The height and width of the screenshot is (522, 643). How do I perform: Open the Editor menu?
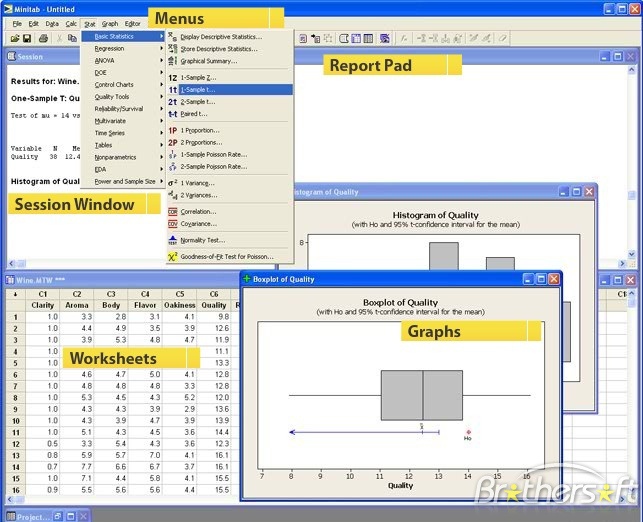pyautogui.click(x=132, y=24)
